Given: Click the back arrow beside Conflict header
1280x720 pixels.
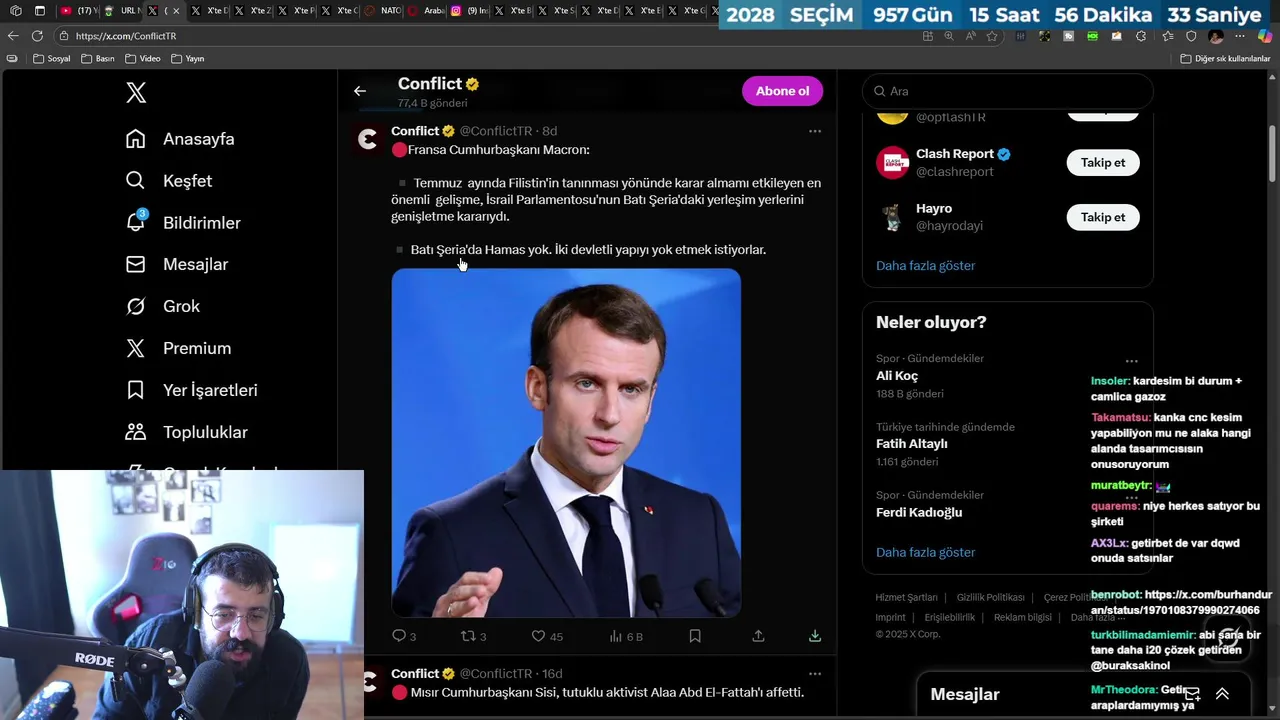Looking at the screenshot, I should (360, 91).
